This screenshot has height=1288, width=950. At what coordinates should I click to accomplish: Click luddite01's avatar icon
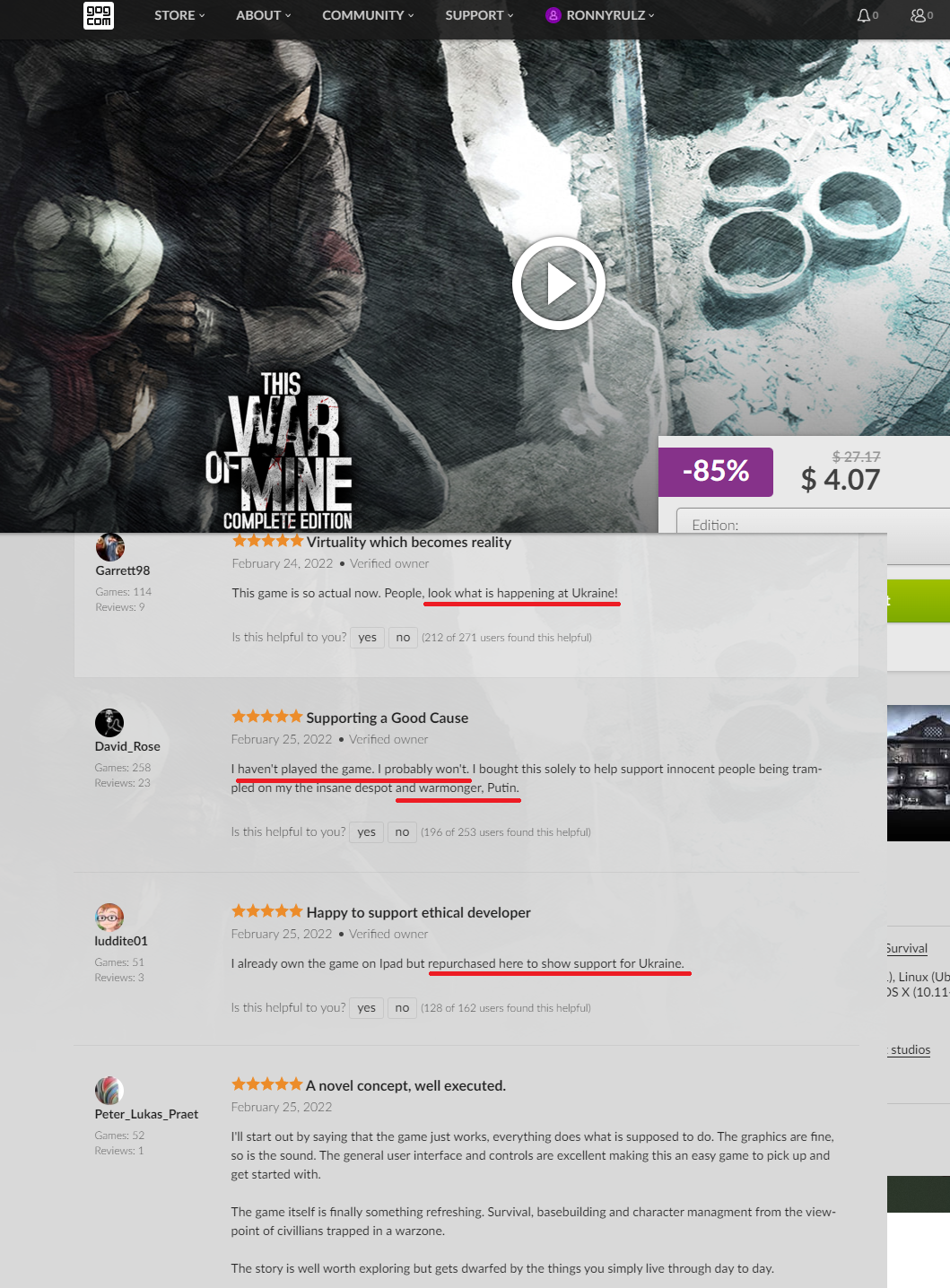[109, 917]
